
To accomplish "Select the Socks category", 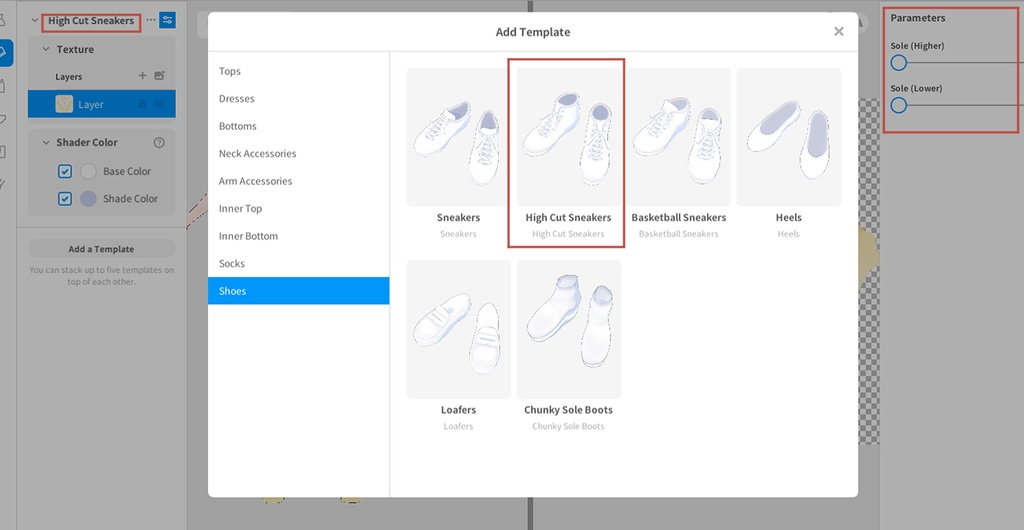I will pyautogui.click(x=232, y=264).
